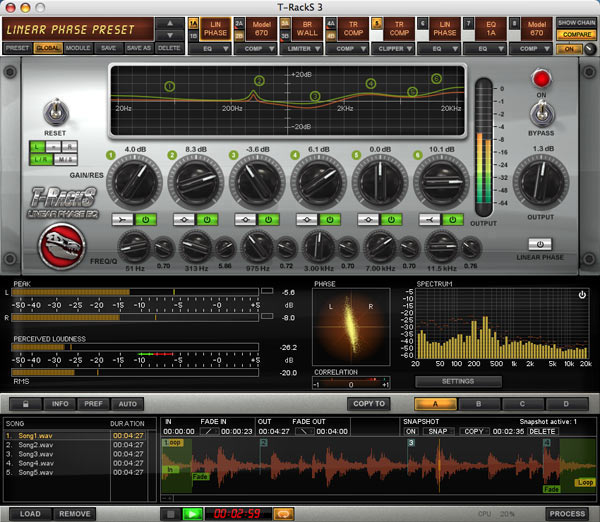Select band 1 low-shelf filter shape icon
This screenshot has width=600, height=522.
coord(119,219)
